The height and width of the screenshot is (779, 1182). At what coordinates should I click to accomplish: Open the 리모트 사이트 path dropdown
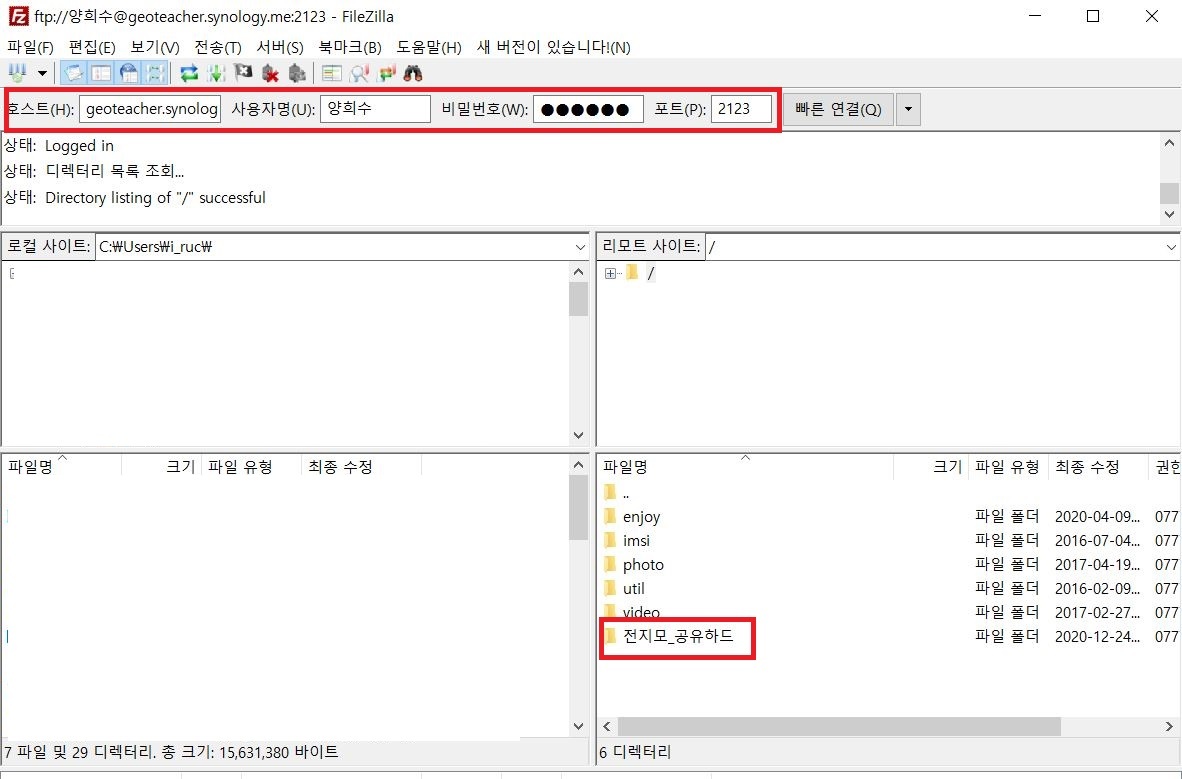1171,247
